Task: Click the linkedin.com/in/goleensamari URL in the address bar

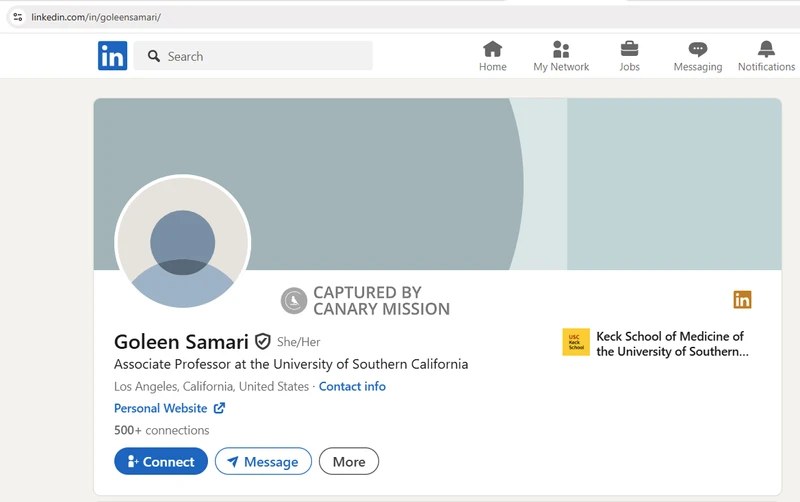Action: click(x=96, y=17)
